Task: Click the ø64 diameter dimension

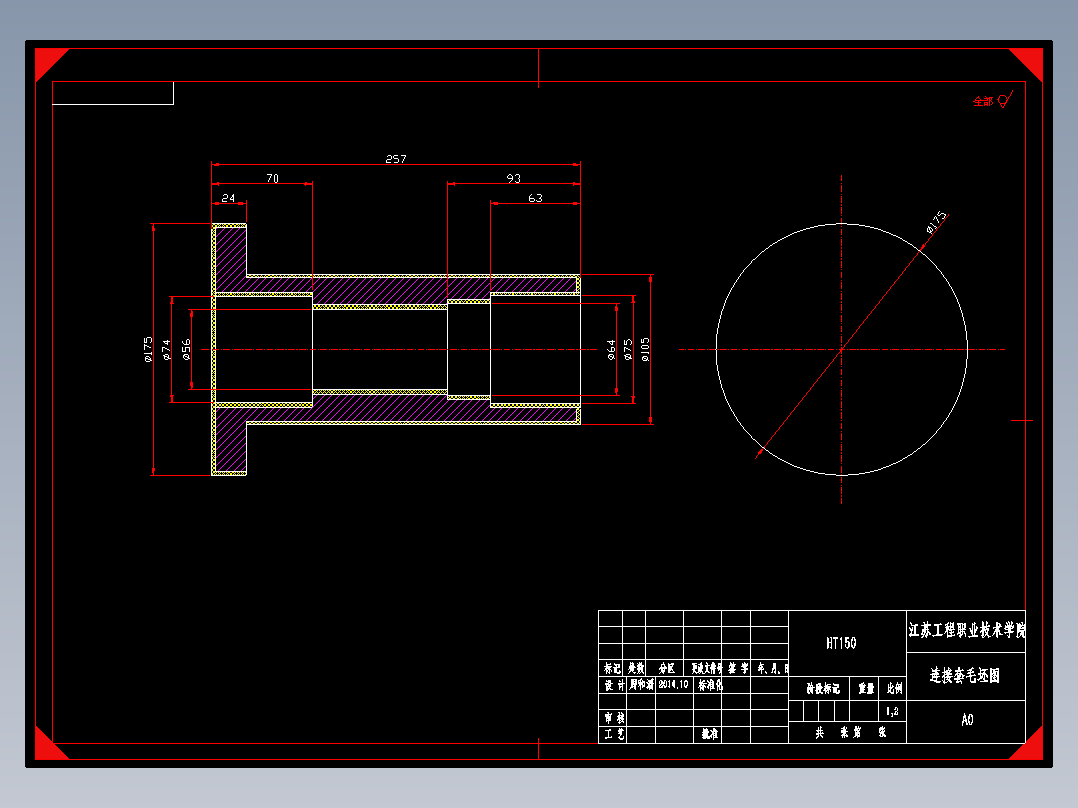Action: (x=611, y=349)
